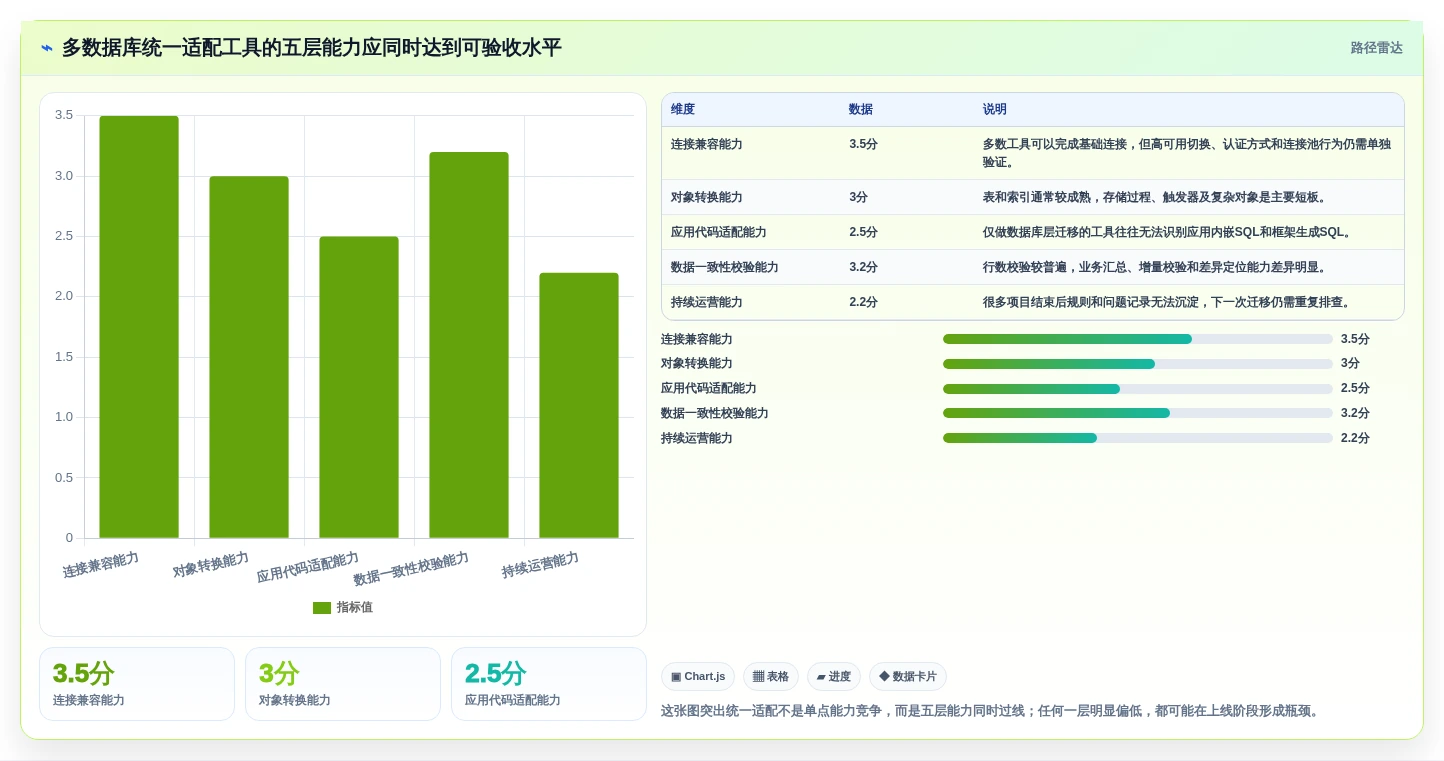Click the 连接兼容能力 progress bar

[1138, 339]
